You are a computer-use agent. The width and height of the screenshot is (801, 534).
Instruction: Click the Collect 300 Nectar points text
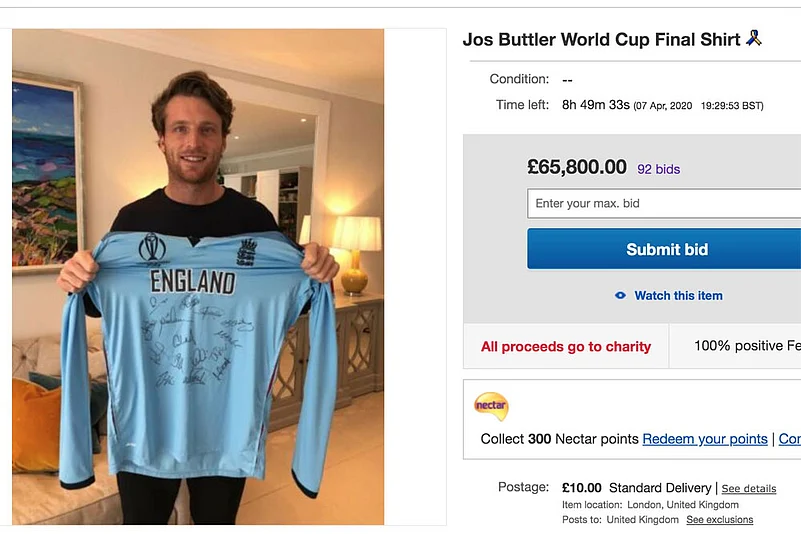[559, 439]
